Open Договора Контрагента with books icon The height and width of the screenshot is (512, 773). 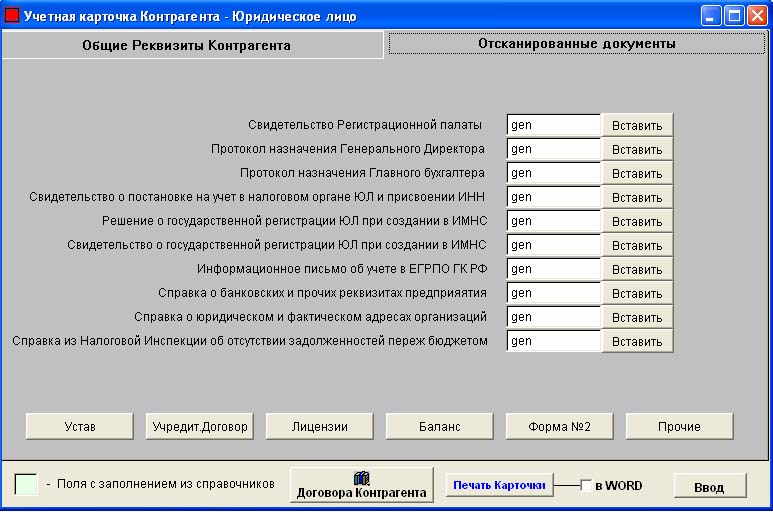coord(361,485)
